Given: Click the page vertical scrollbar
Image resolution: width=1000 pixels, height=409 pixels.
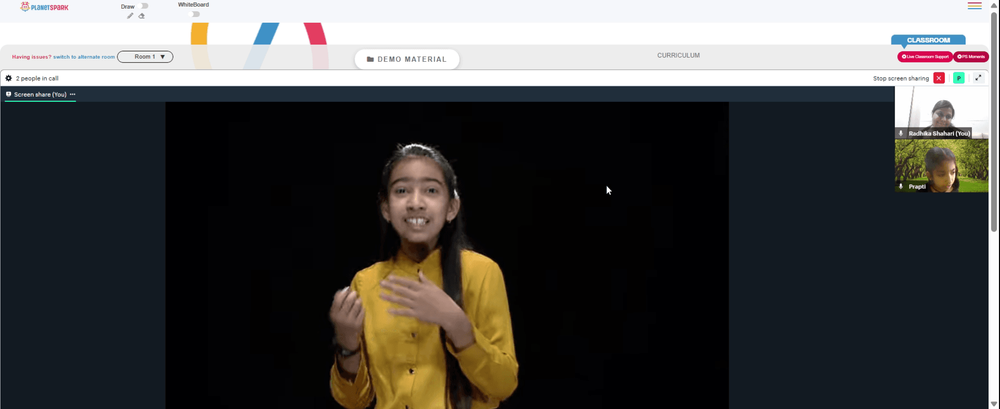Looking at the screenshot, I should click(x=995, y=121).
